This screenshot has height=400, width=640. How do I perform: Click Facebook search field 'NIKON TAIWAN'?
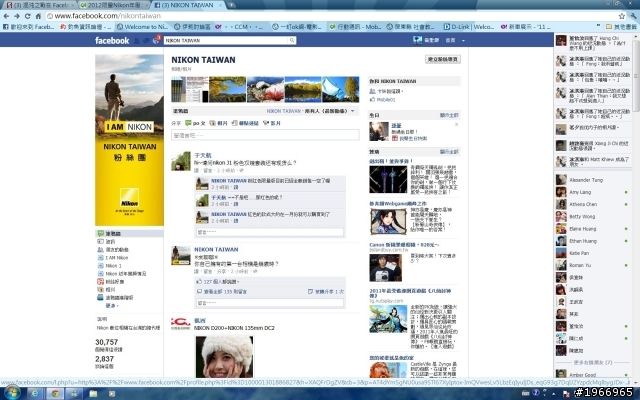[x=227, y=40]
